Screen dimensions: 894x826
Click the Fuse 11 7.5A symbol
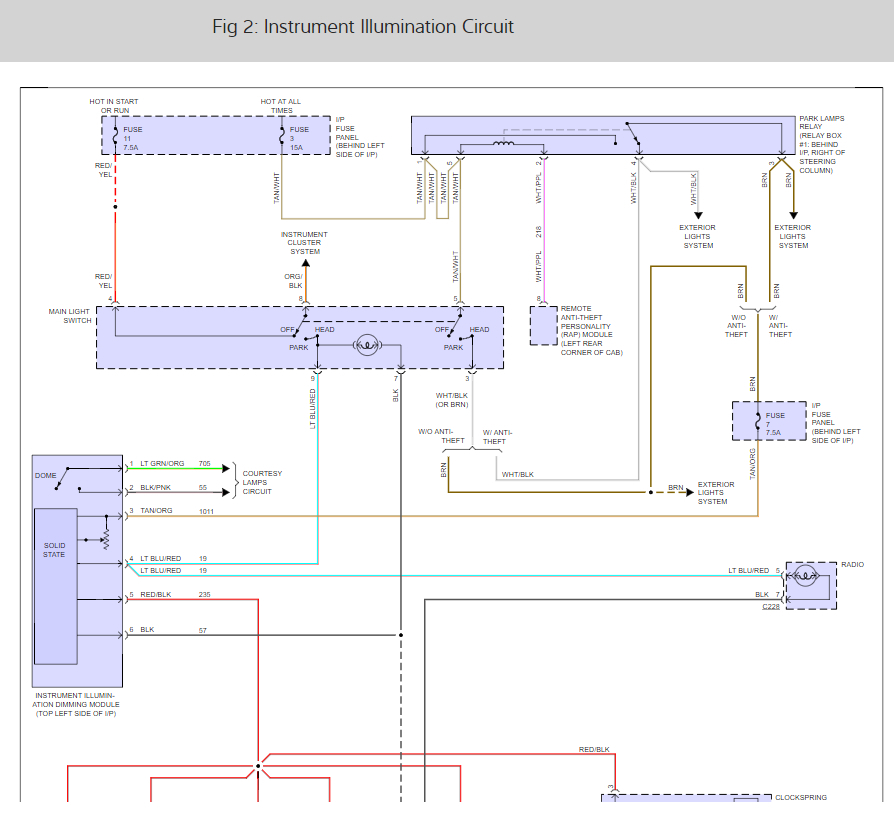click(x=116, y=134)
